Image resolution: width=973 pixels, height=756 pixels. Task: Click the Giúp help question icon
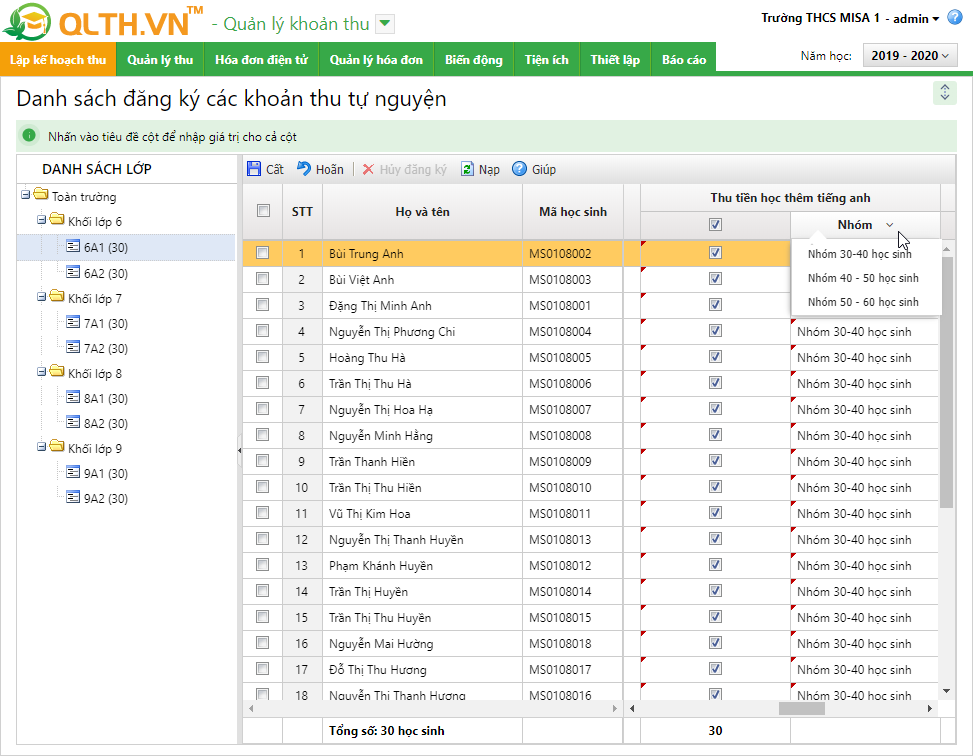click(x=519, y=170)
